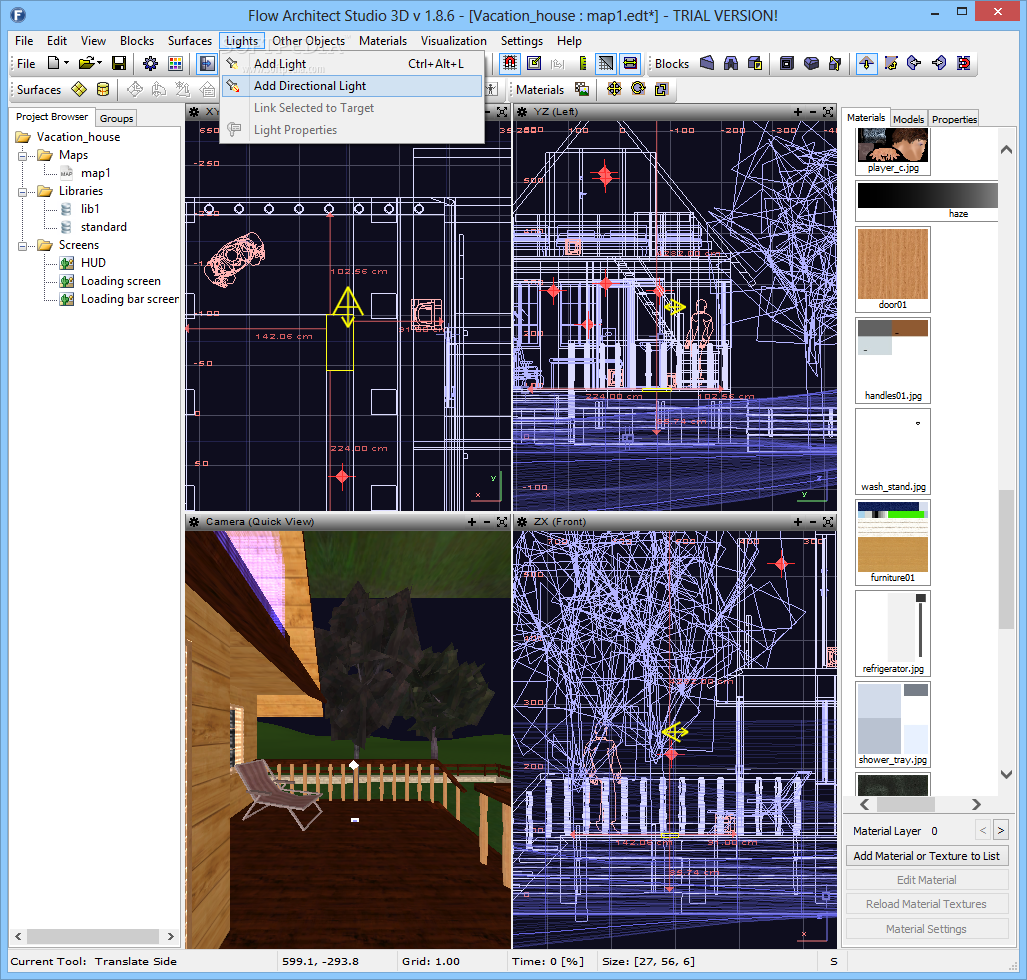
Task: Open the New file dropdown arrow
Action: (66, 63)
